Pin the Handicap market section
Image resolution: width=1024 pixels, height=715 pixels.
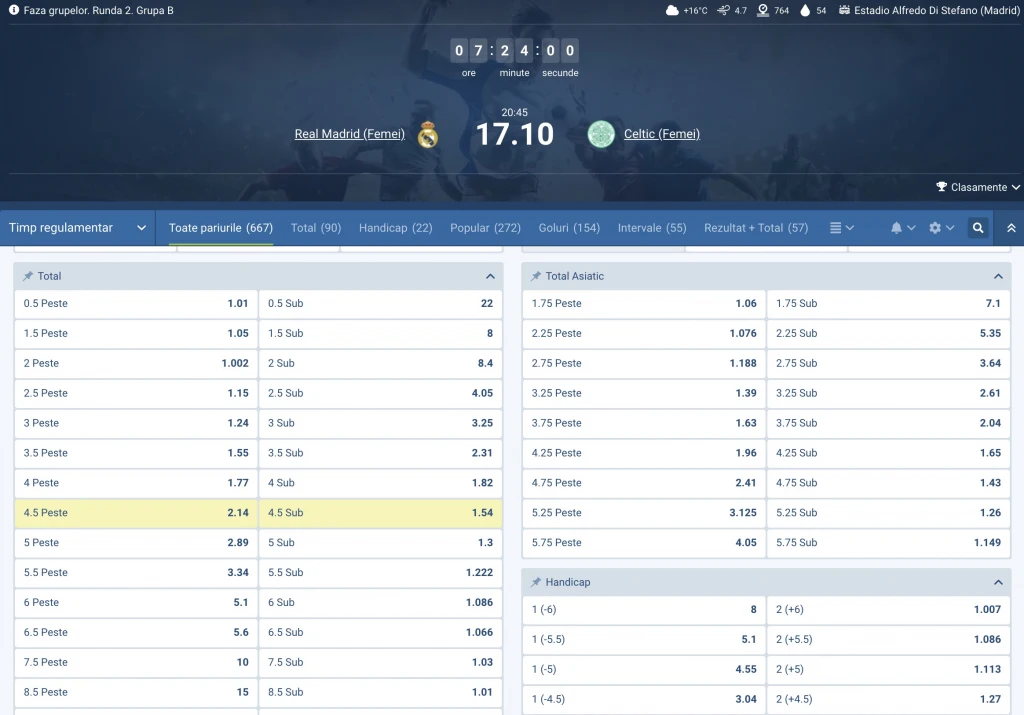(536, 582)
